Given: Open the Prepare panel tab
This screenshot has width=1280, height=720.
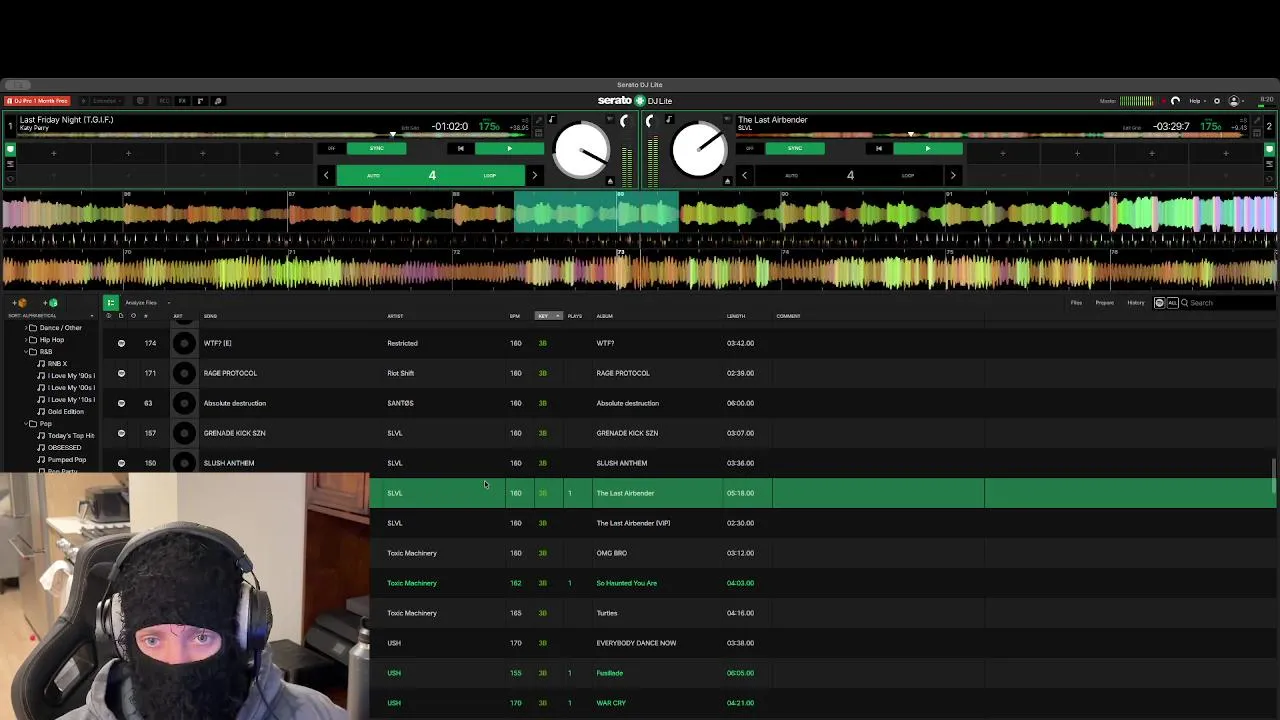Looking at the screenshot, I should [1104, 303].
